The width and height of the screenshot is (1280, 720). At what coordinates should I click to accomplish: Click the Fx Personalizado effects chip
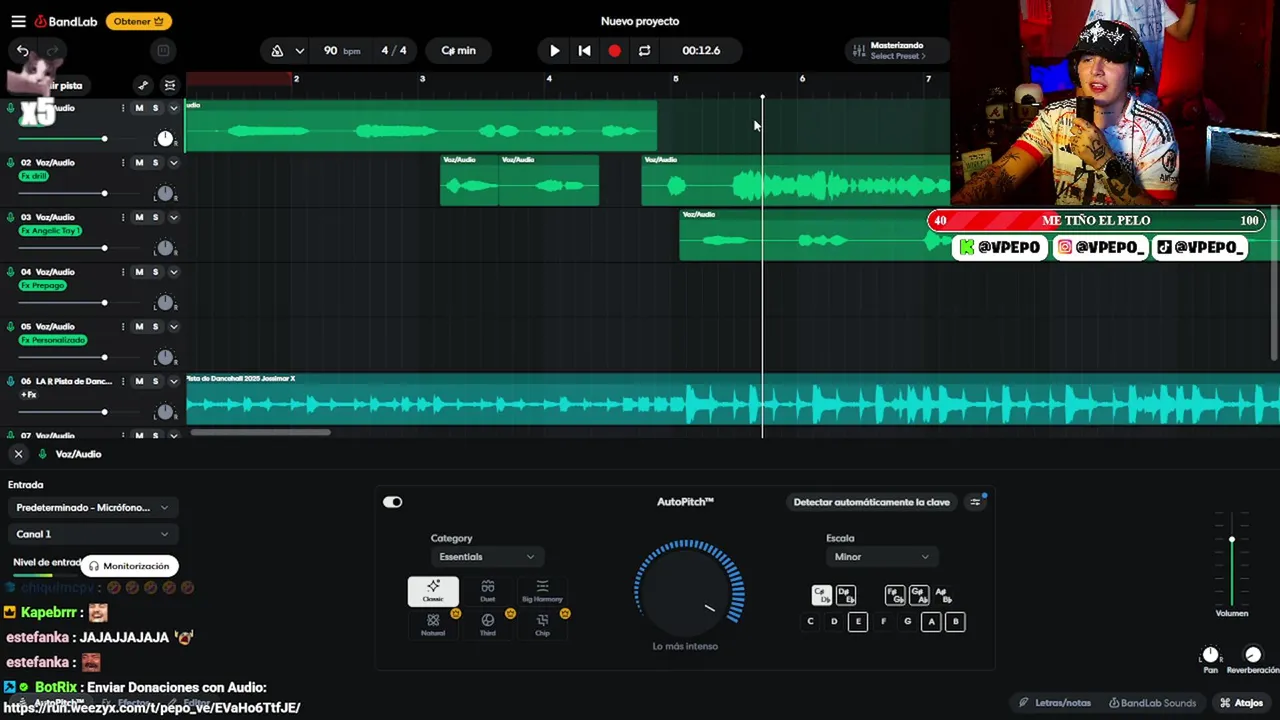[53, 340]
